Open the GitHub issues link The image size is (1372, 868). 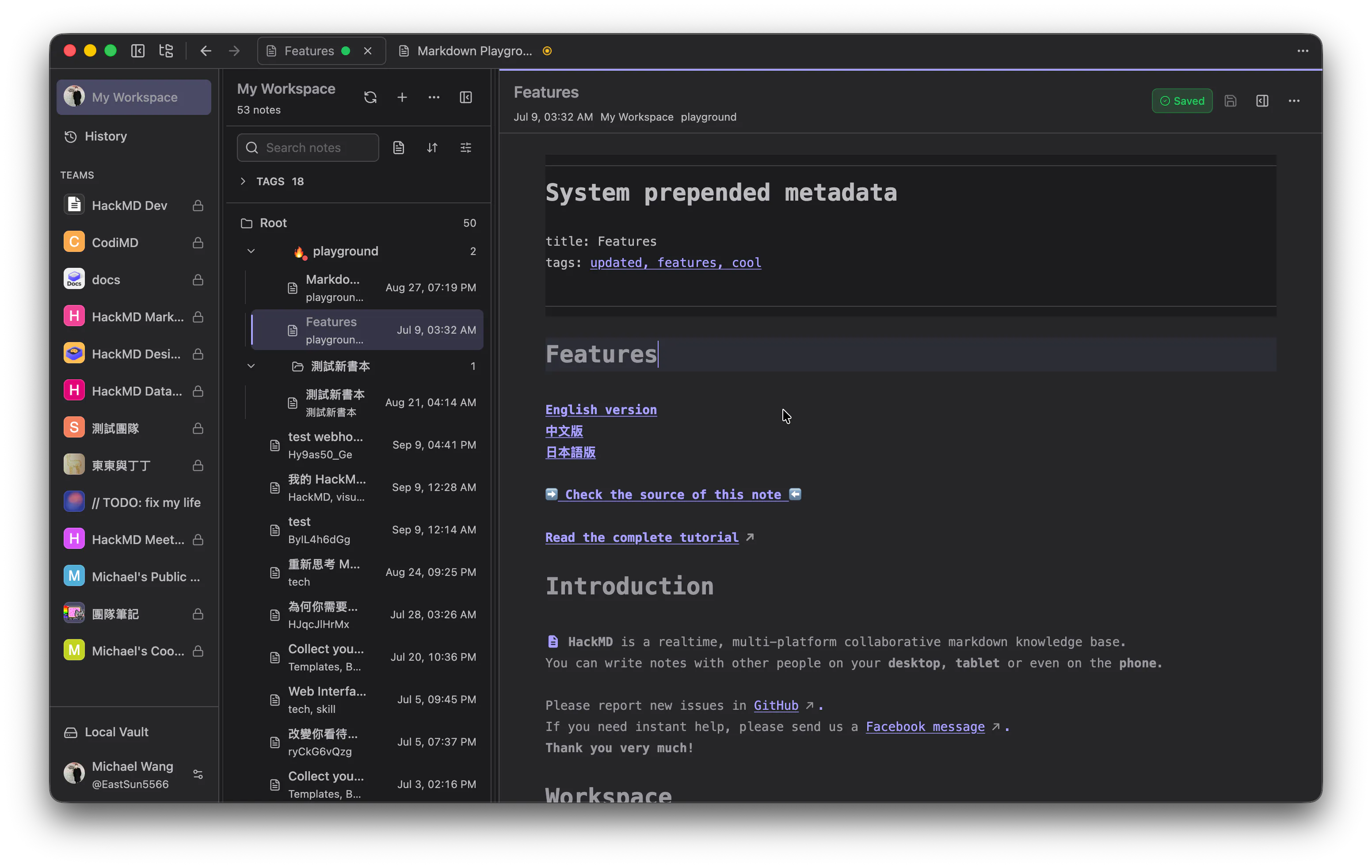click(776, 705)
